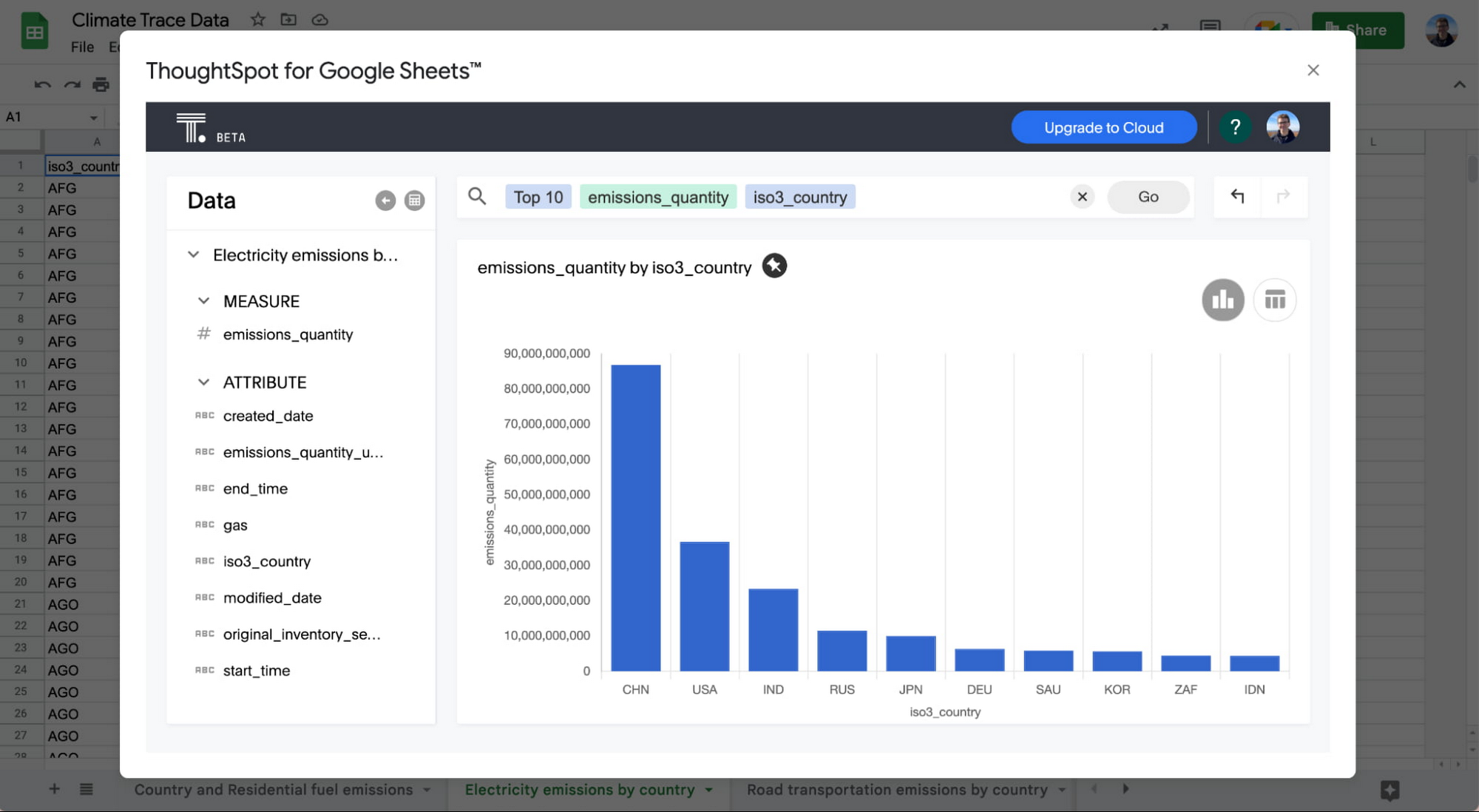Select the modified_date attribute

272,598
